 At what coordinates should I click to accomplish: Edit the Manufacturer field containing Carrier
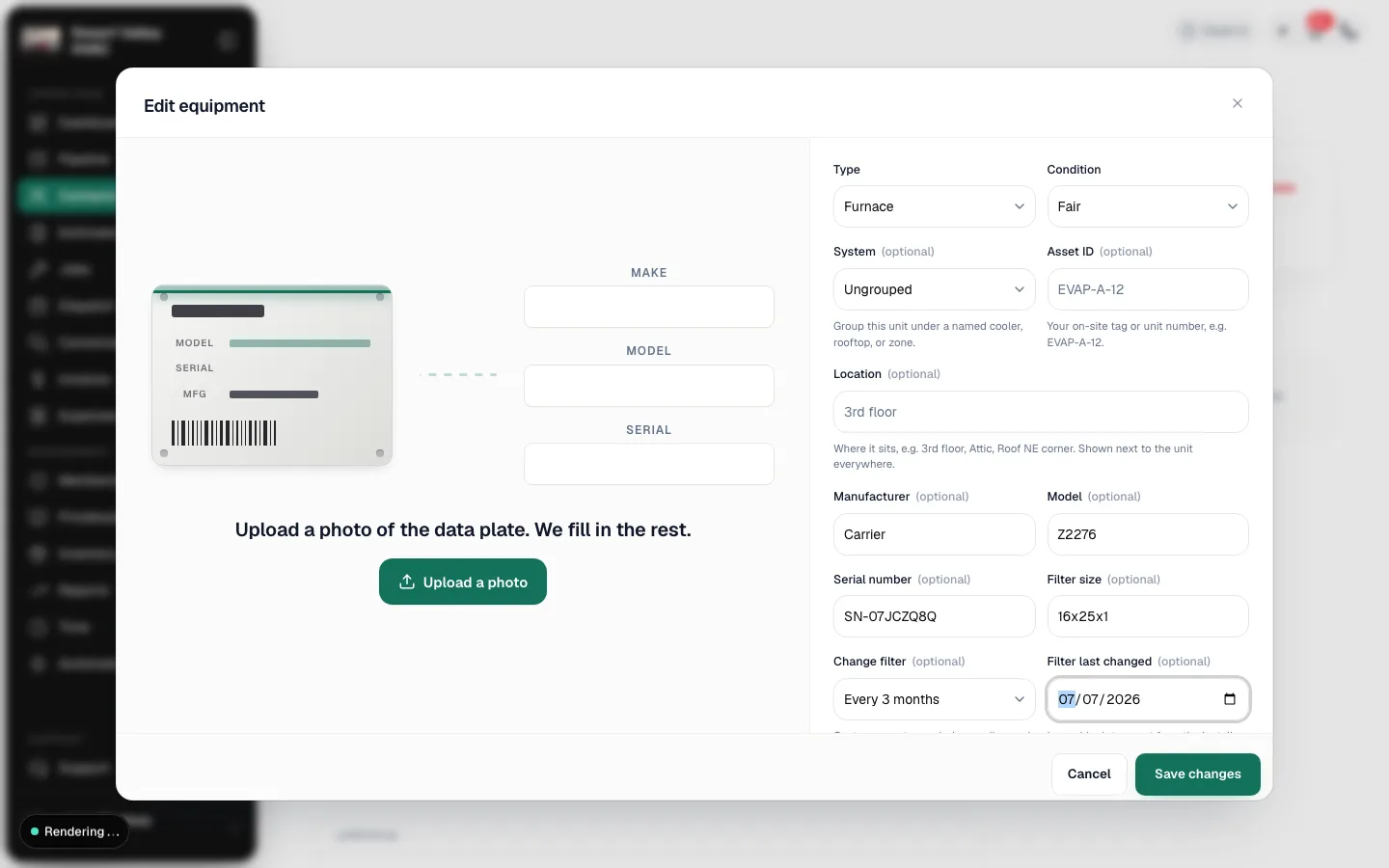[x=934, y=534]
